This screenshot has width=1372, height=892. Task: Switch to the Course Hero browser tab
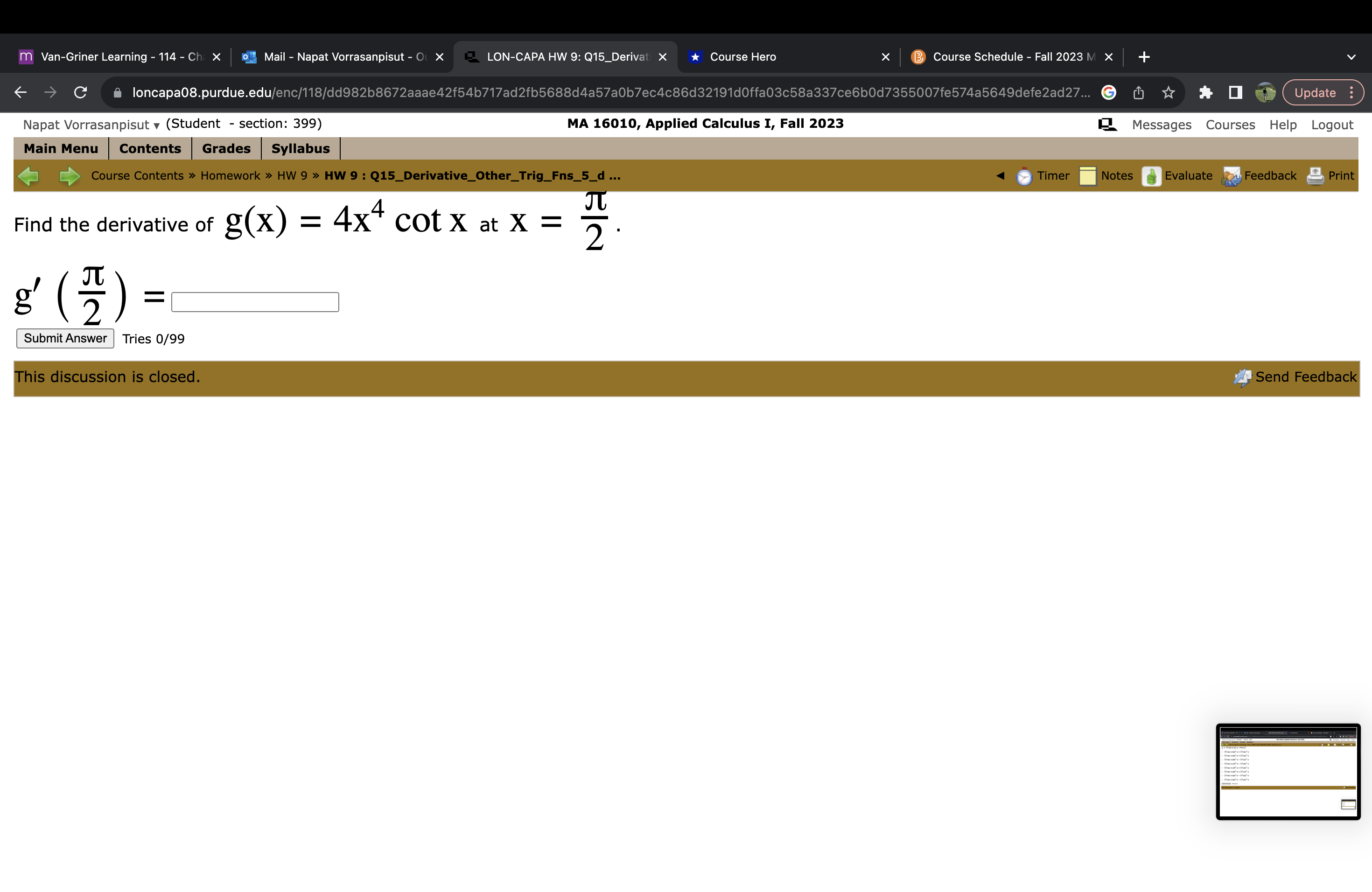(742, 56)
